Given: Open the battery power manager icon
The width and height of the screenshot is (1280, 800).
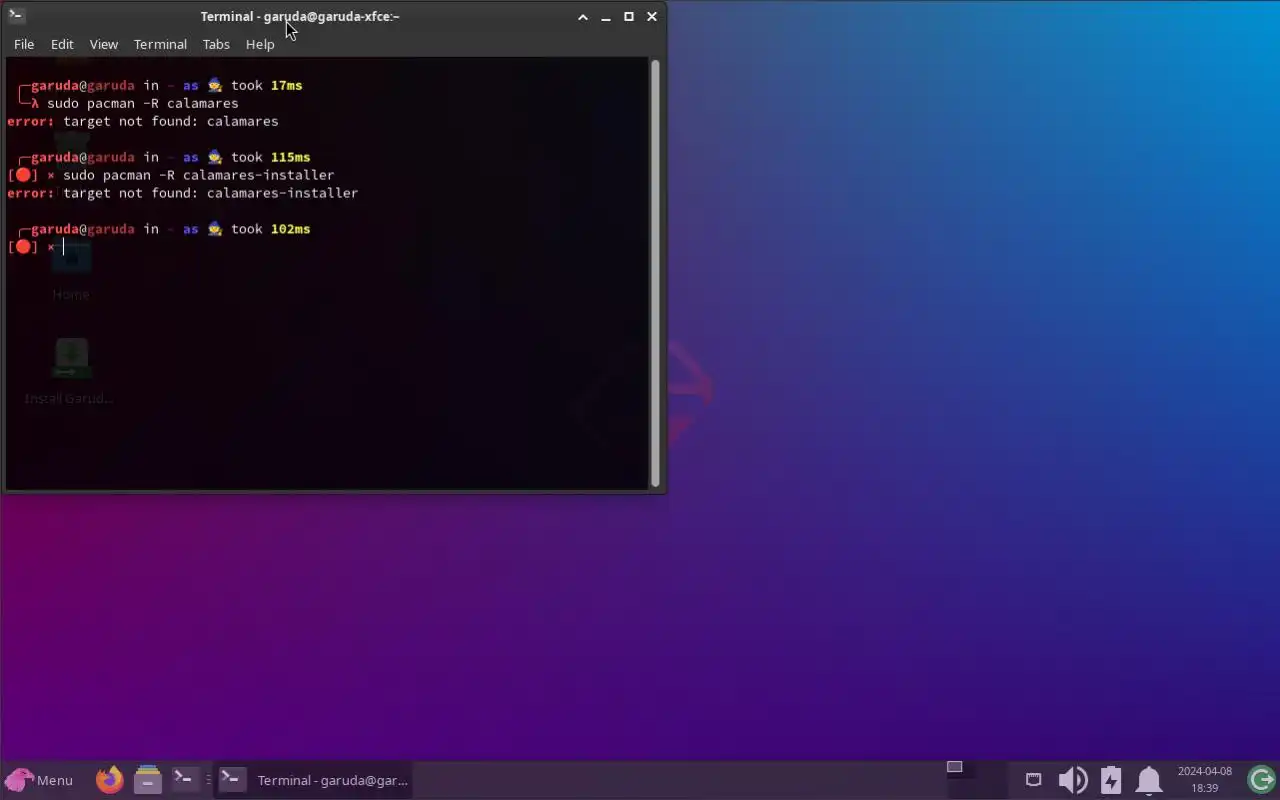Looking at the screenshot, I should [x=1111, y=780].
